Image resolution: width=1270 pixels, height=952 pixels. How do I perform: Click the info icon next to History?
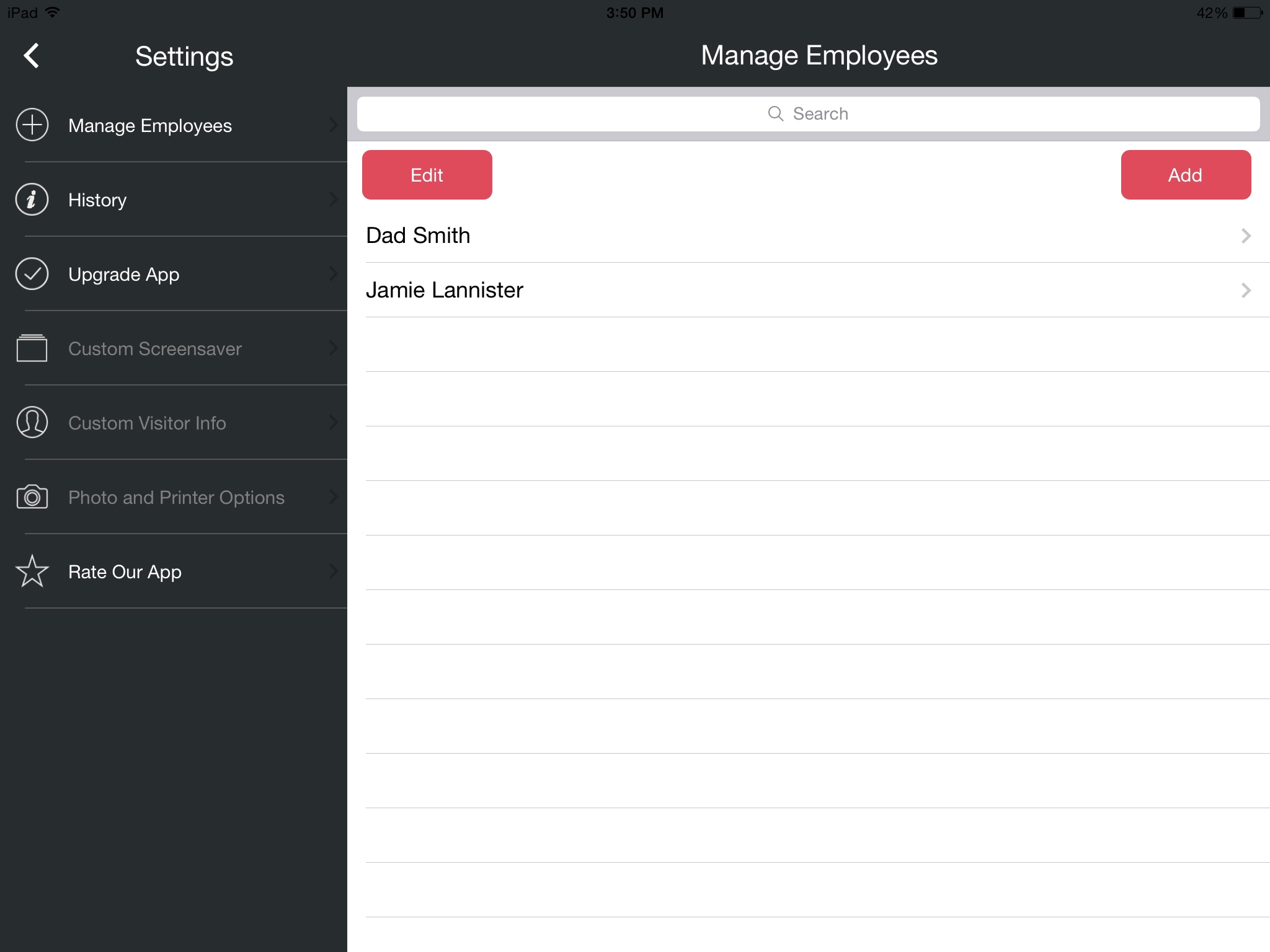(x=32, y=200)
